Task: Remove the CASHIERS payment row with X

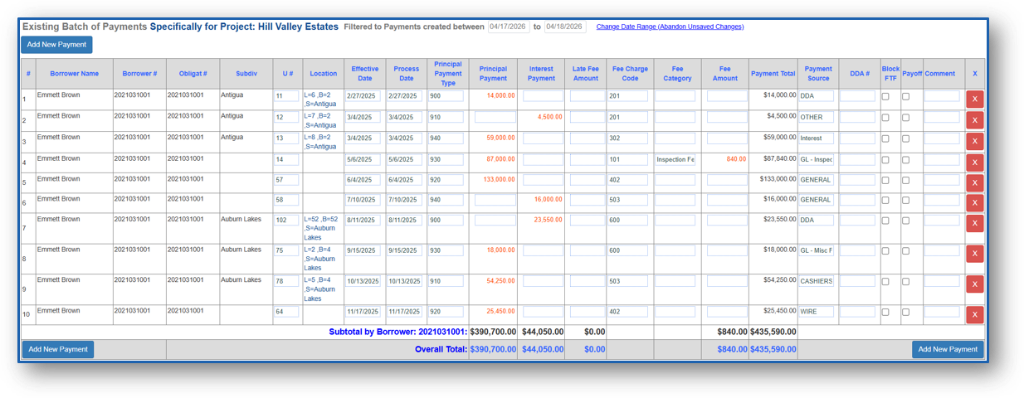Action: [974, 284]
